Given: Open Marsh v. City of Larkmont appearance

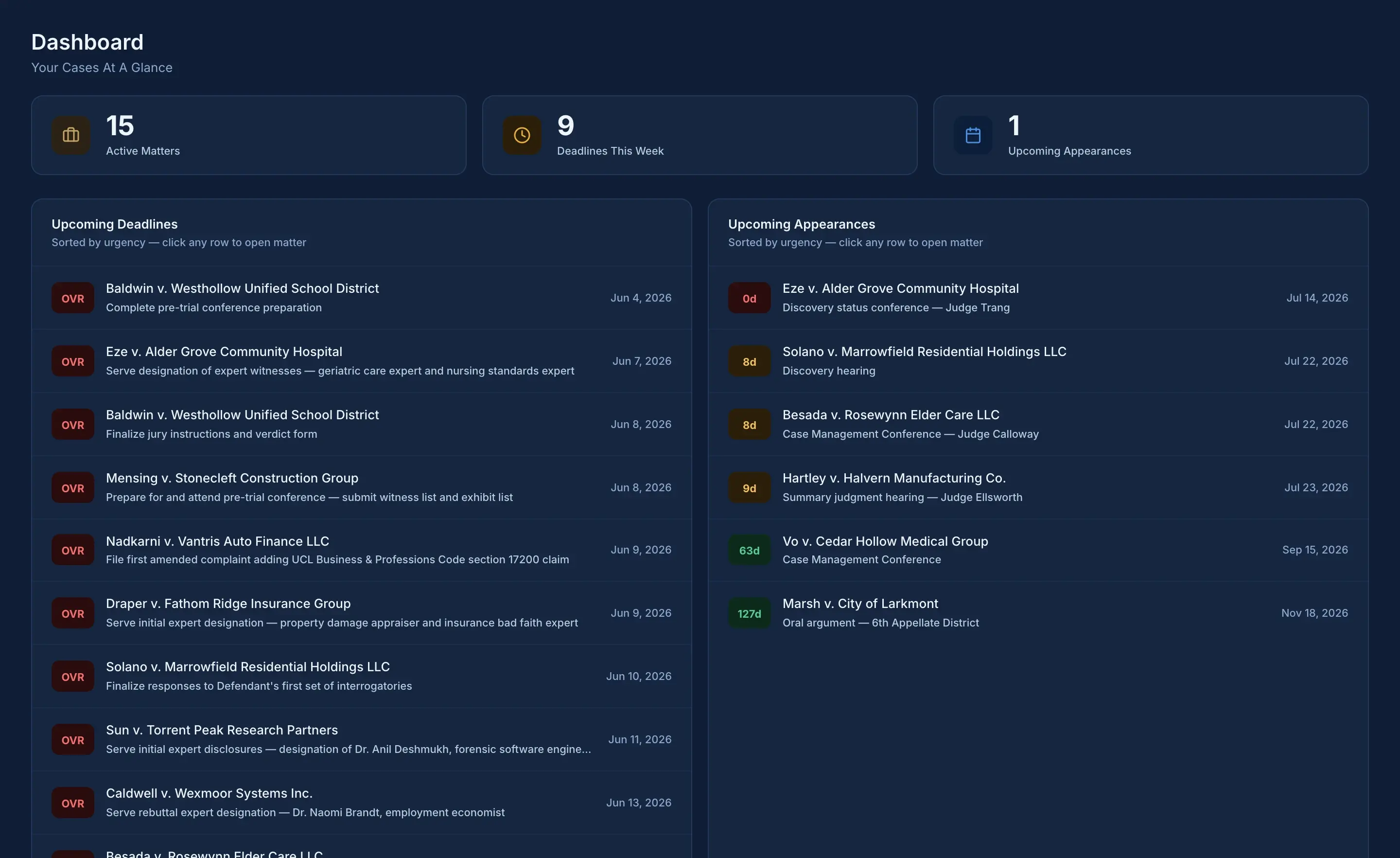Looking at the screenshot, I should [x=1038, y=613].
